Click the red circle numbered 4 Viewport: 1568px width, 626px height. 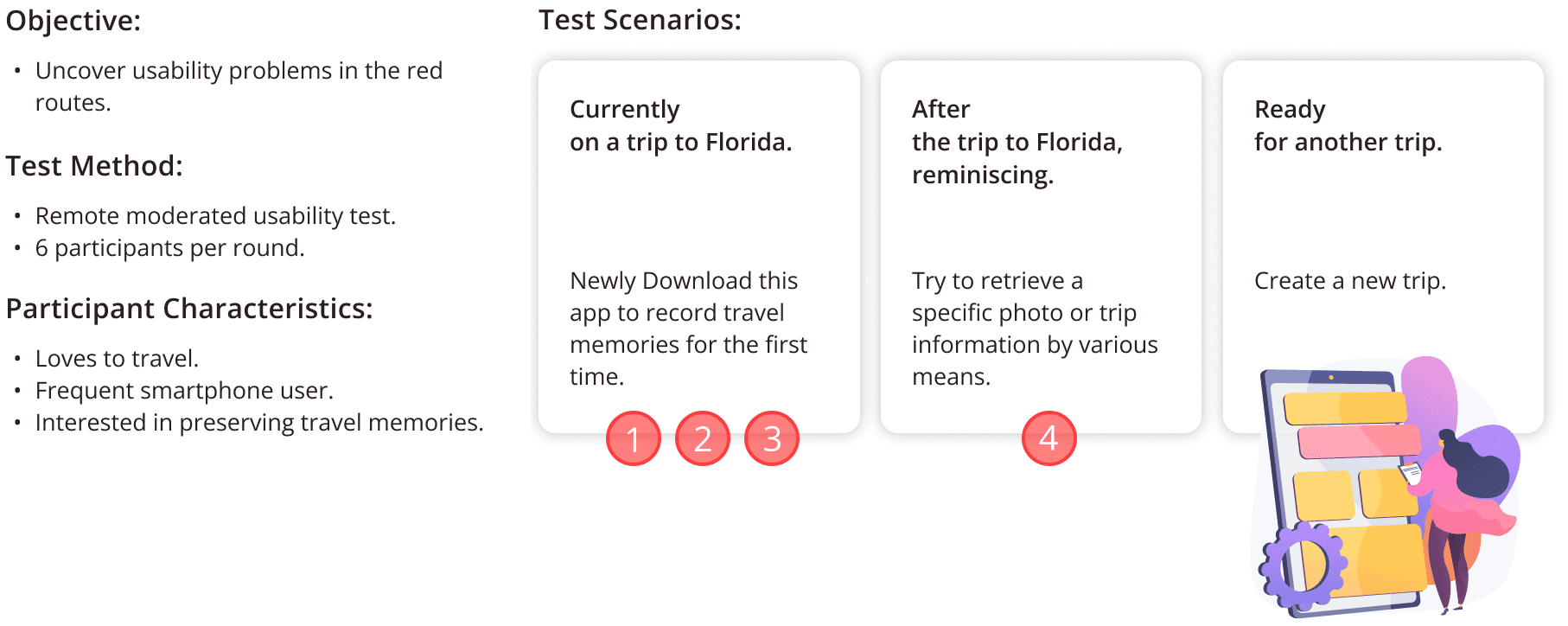pyautogui.click(x=1049, y=438)
